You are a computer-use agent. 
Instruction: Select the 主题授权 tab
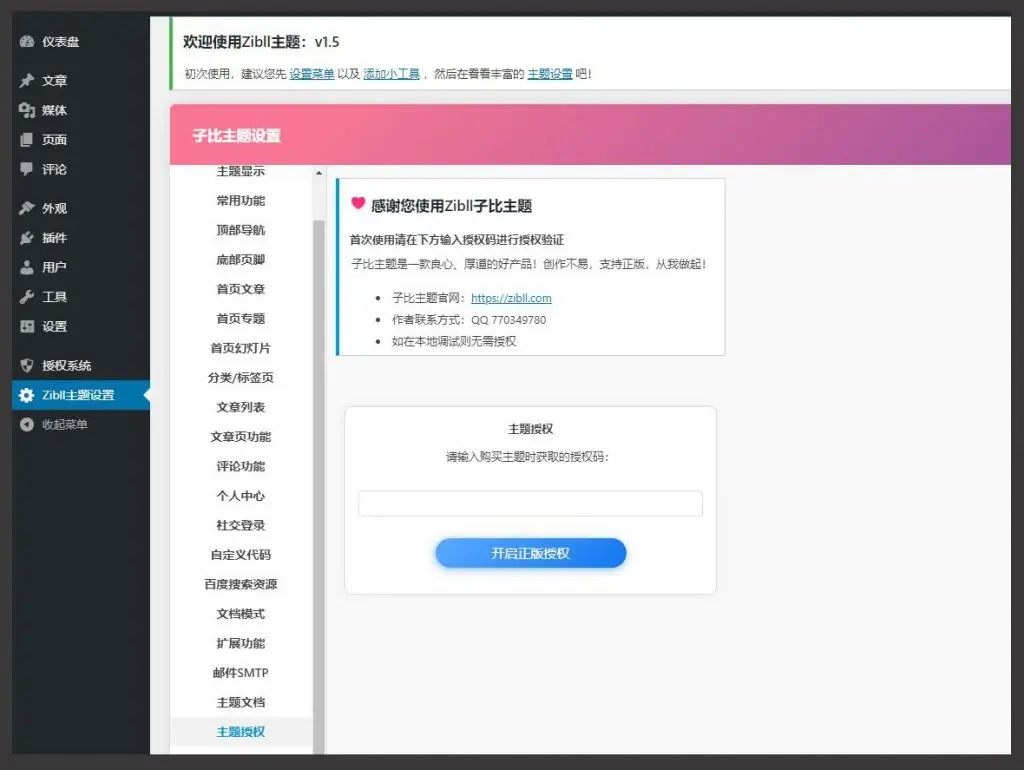[241, 731]
